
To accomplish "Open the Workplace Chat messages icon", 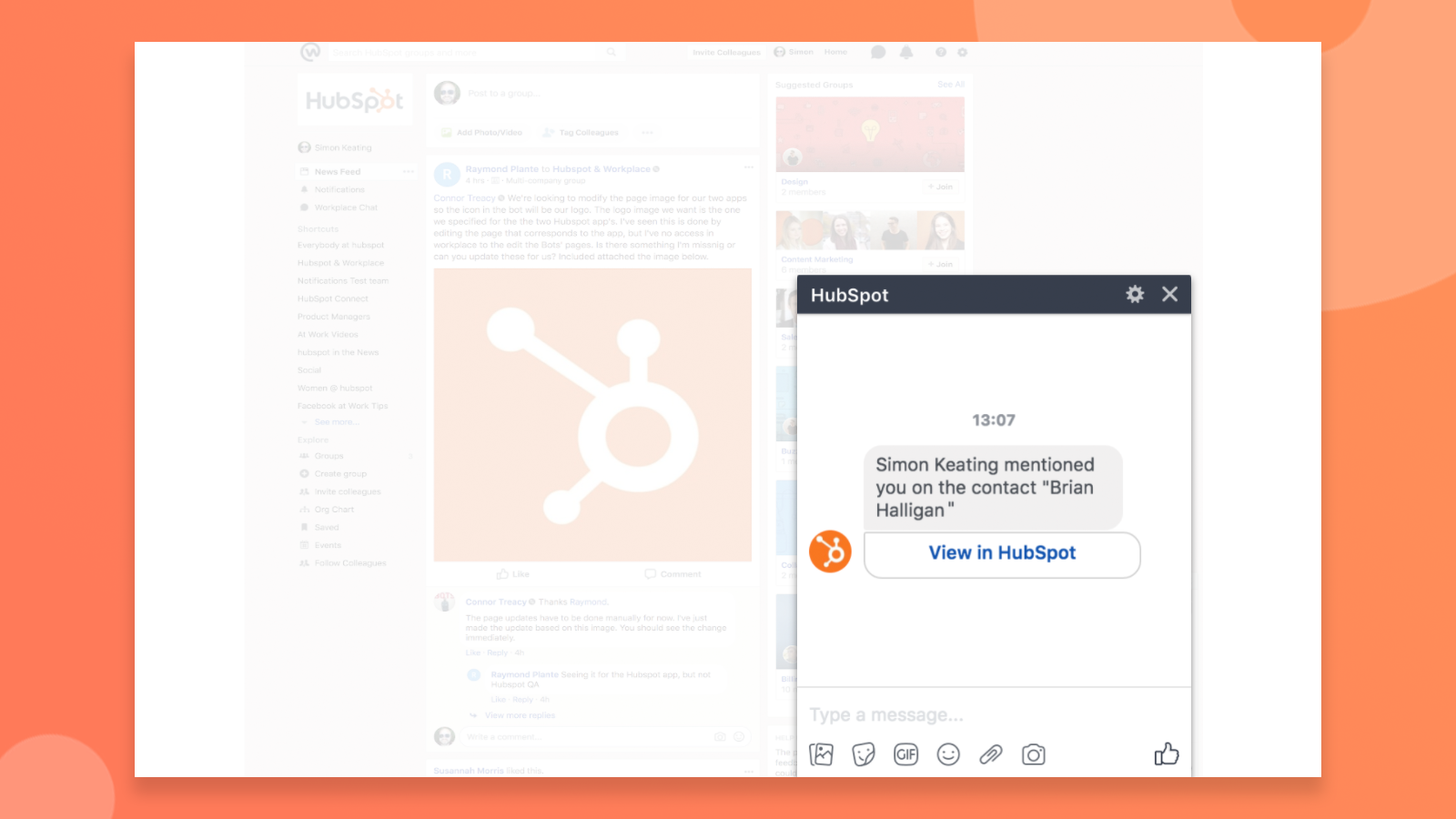I will (877, 52).
